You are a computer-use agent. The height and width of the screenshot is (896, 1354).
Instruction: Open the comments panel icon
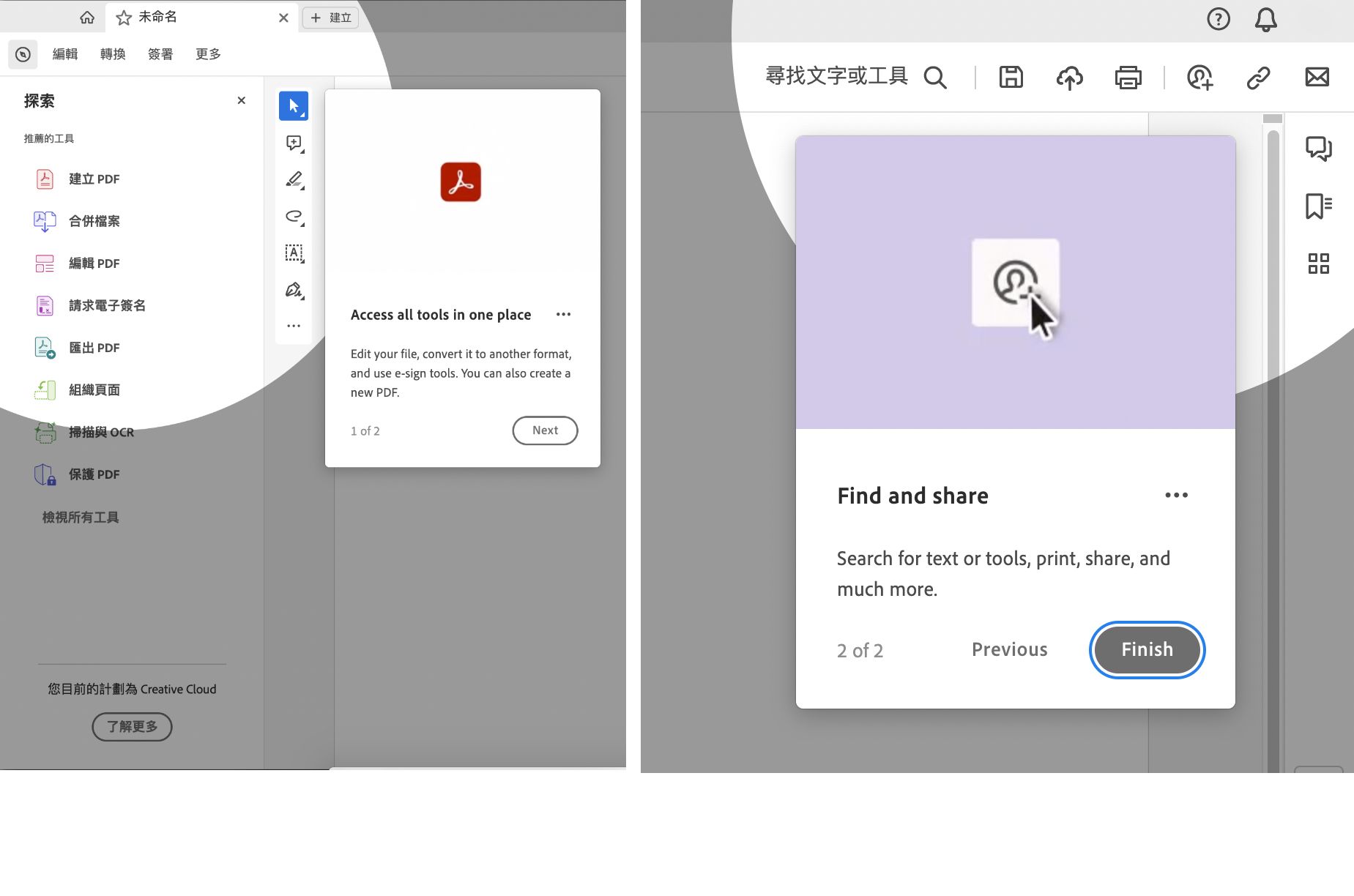pyautogui.click(x=1319, y=149)
